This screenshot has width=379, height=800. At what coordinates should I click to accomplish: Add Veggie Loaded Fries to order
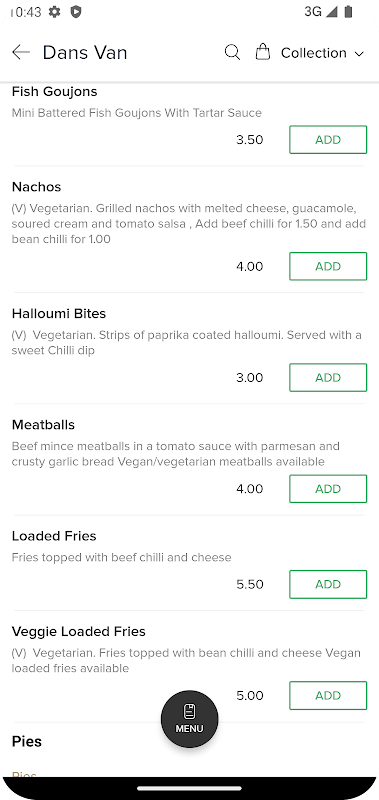tap(328, 695)
